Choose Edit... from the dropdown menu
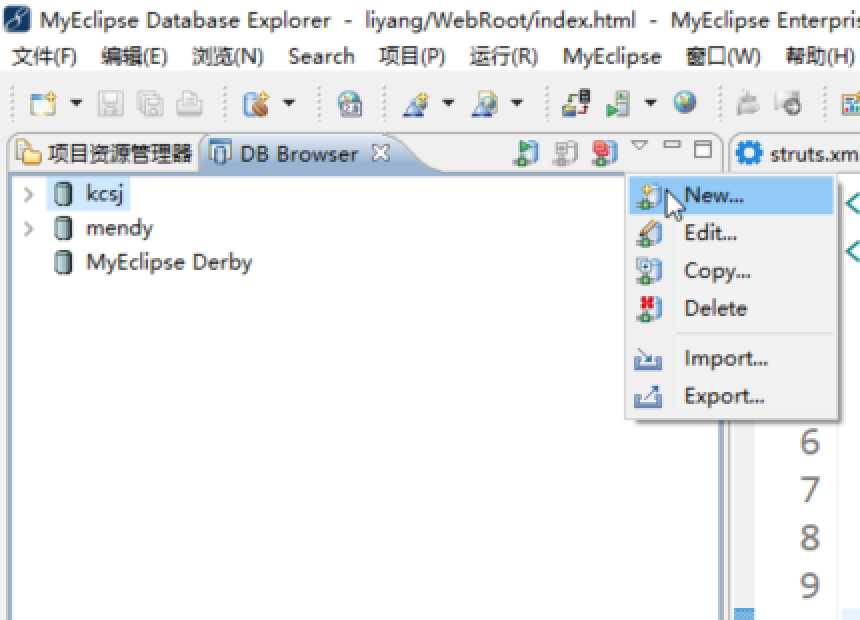This screenshot has height=620, width=860. click(x=731, y=233)
